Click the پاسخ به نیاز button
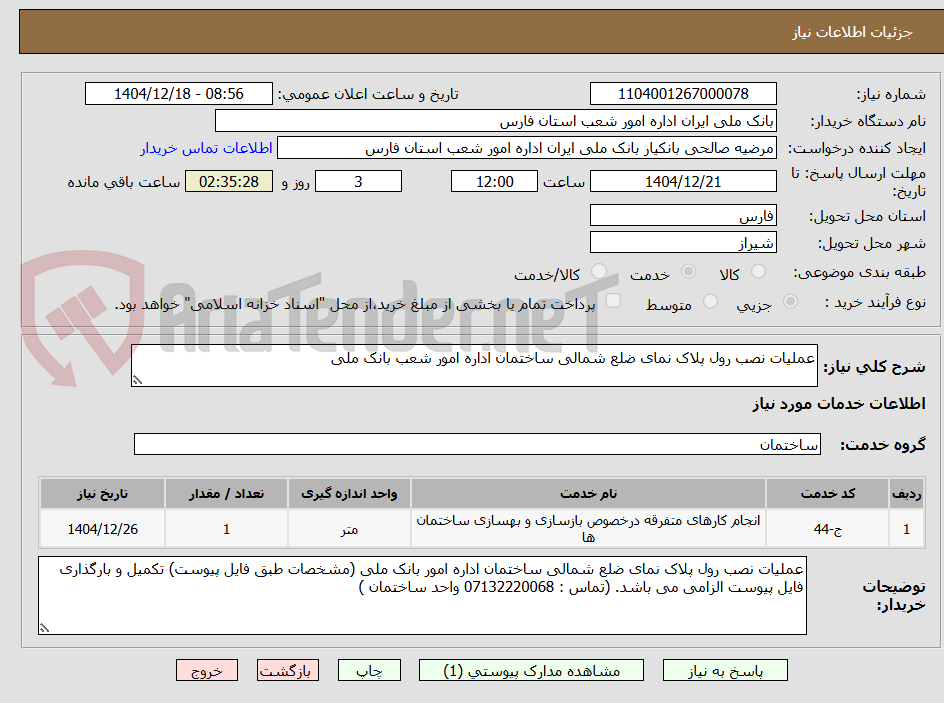944x703 pixels. [x=725, y=670]
